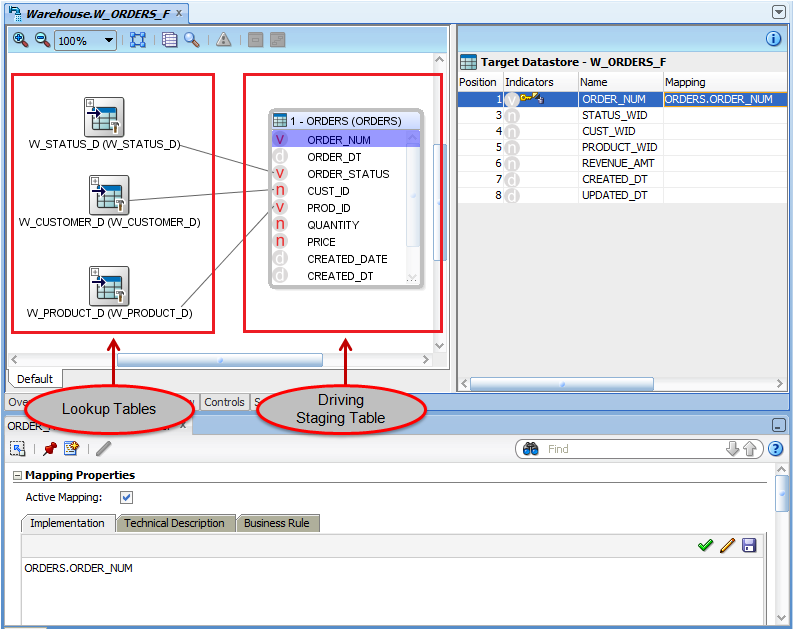This screenshot has height=630, width=794.
Task: Click the diagram horizontal scrollbar thumb
Action: click(x=220, y=360)
